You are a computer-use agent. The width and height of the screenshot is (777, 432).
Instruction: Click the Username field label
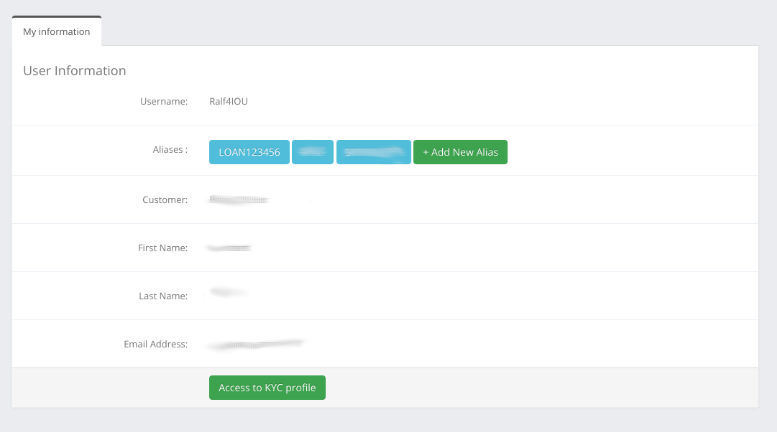pyautogui.click(x=164, y=101)
